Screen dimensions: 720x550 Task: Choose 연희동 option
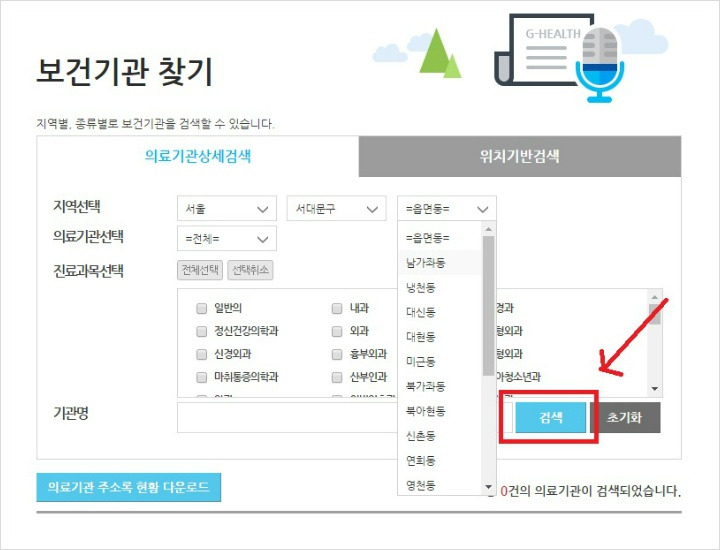(x=440, y=460)
